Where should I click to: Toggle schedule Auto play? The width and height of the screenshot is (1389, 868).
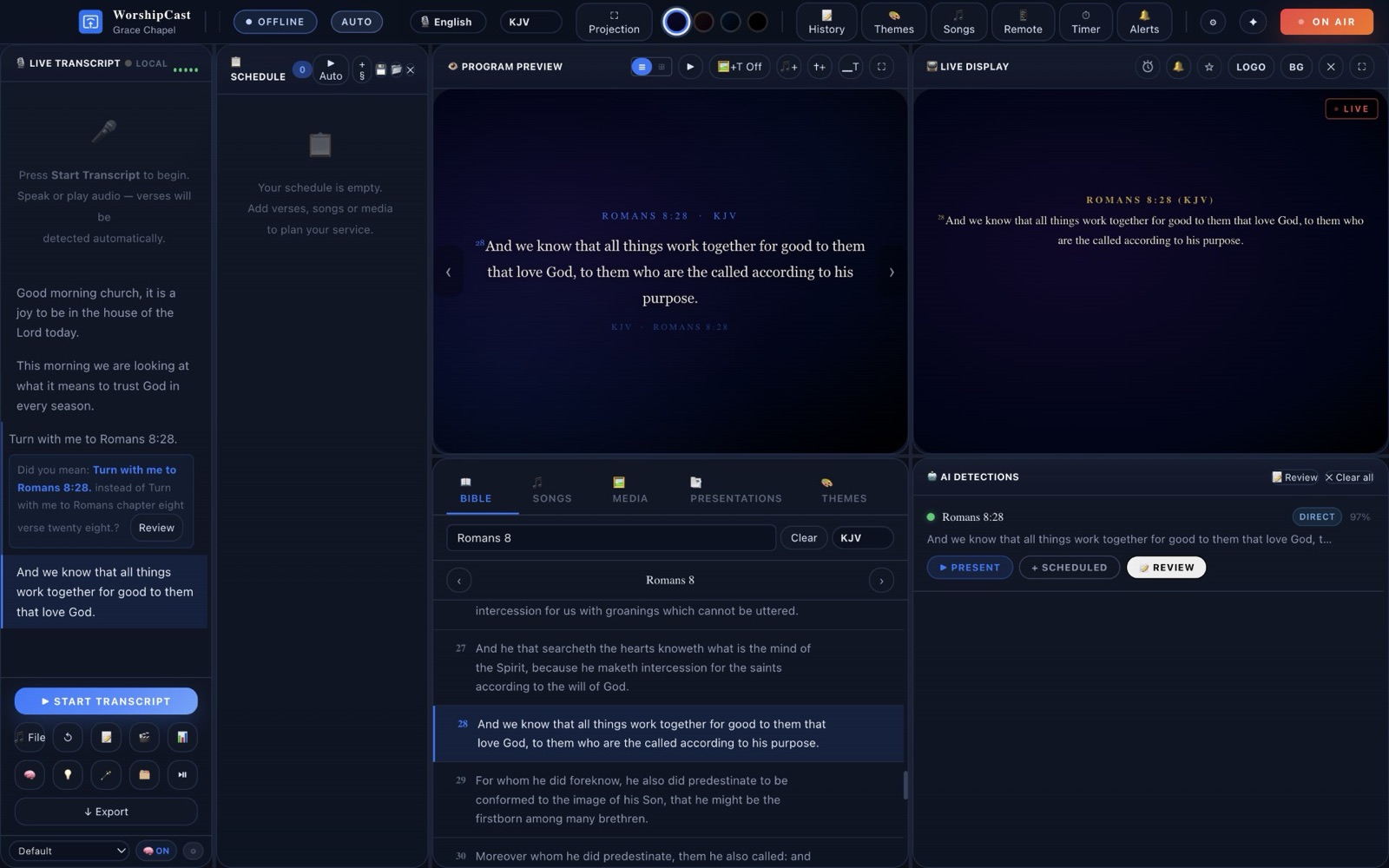click(330, 69)
